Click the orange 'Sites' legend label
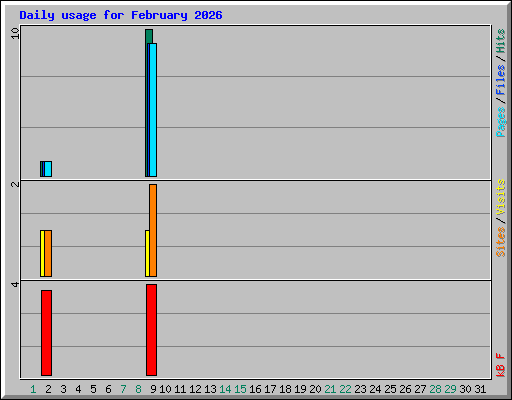Screen dimensions: 512x400 pos(501,242)
